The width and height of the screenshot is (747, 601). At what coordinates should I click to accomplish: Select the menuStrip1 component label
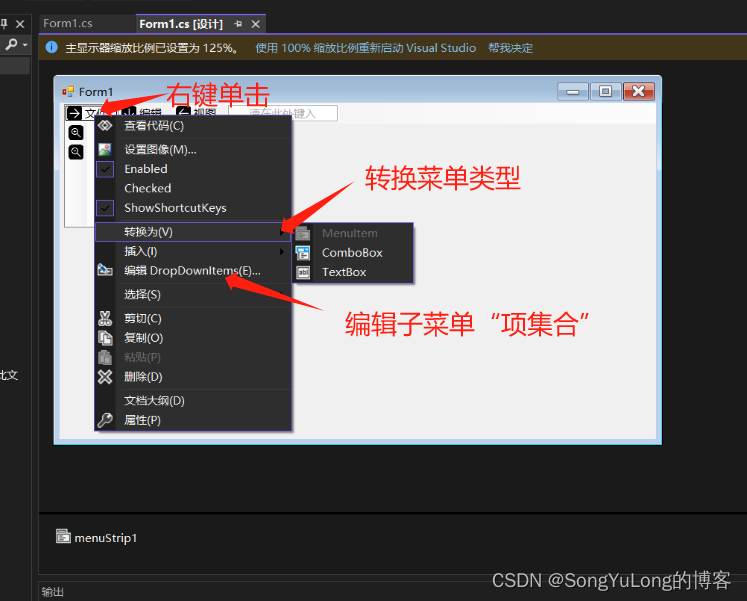pyautogui.click(x=106, y=538)
